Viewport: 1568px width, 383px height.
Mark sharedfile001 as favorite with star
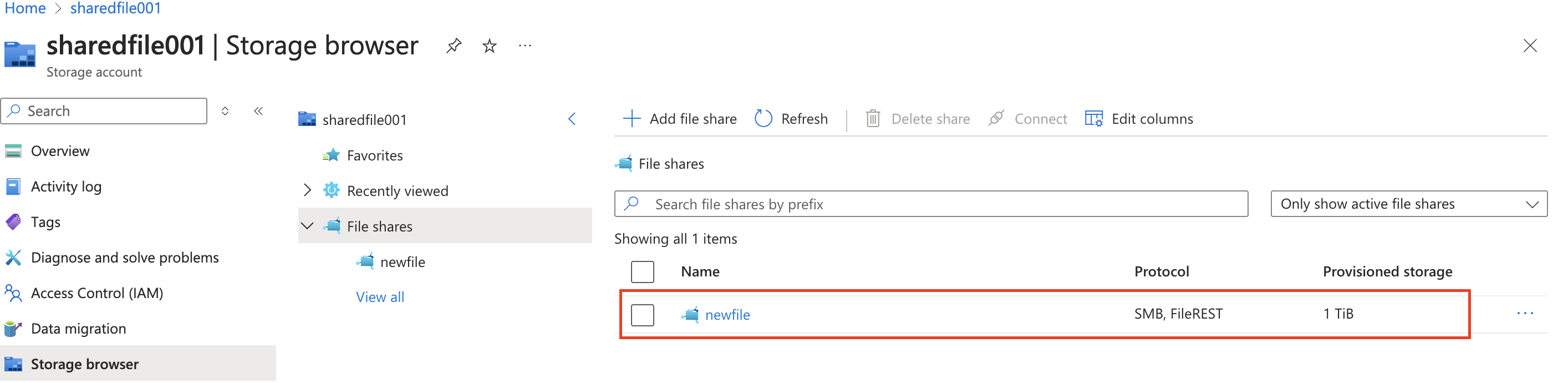pyautogui.click(x=490, y=46)
